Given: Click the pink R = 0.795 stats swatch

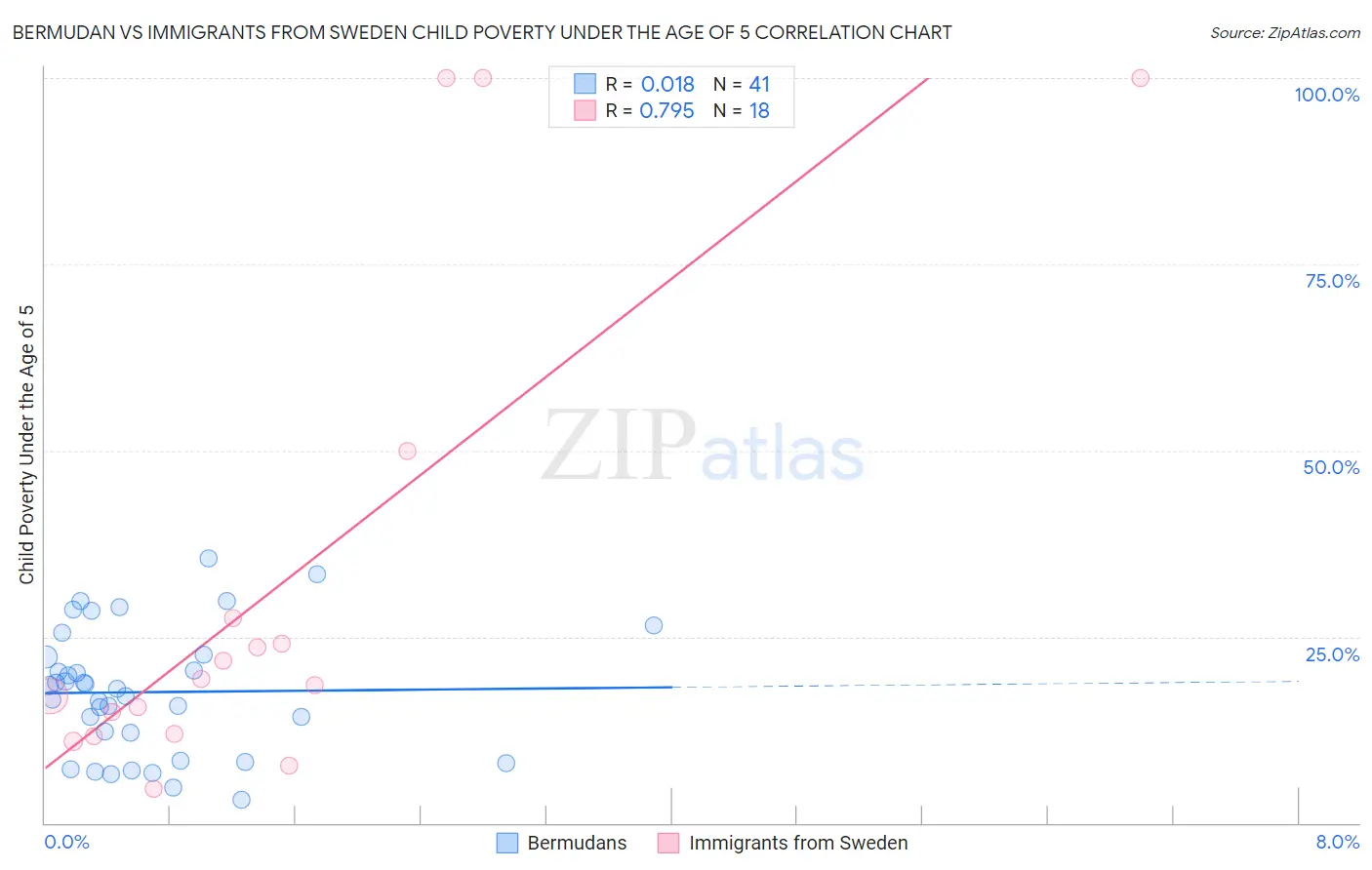Looking at the screenshot, I should [585, 110].
